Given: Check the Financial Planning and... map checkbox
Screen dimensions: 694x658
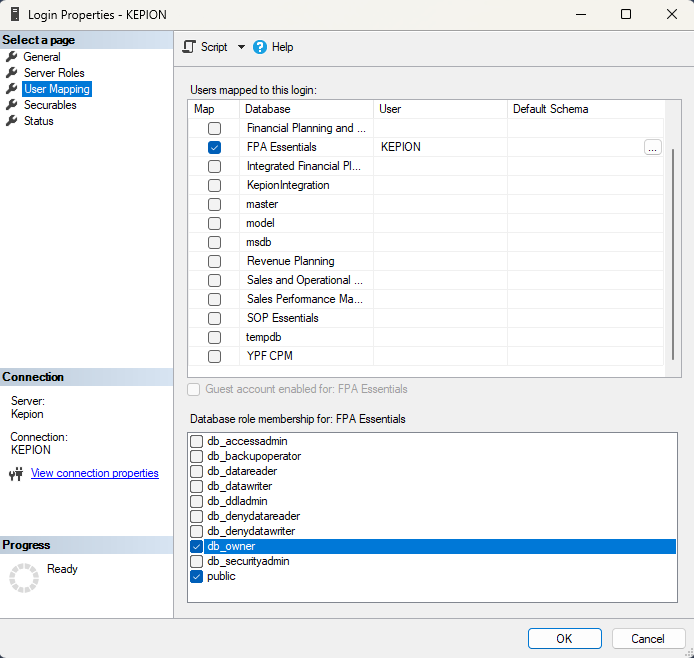Looking at the screenshot, I should pyautogui.click(x=214, y=128).
